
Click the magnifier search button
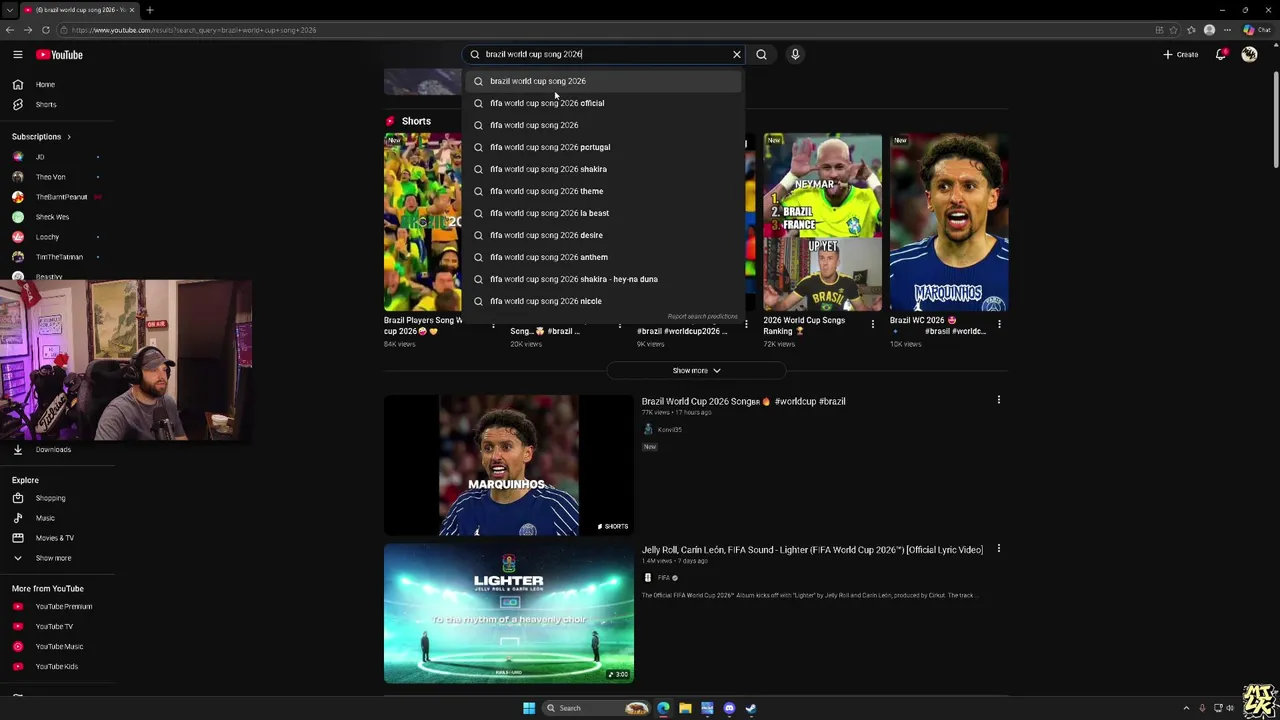pos(761,55)
